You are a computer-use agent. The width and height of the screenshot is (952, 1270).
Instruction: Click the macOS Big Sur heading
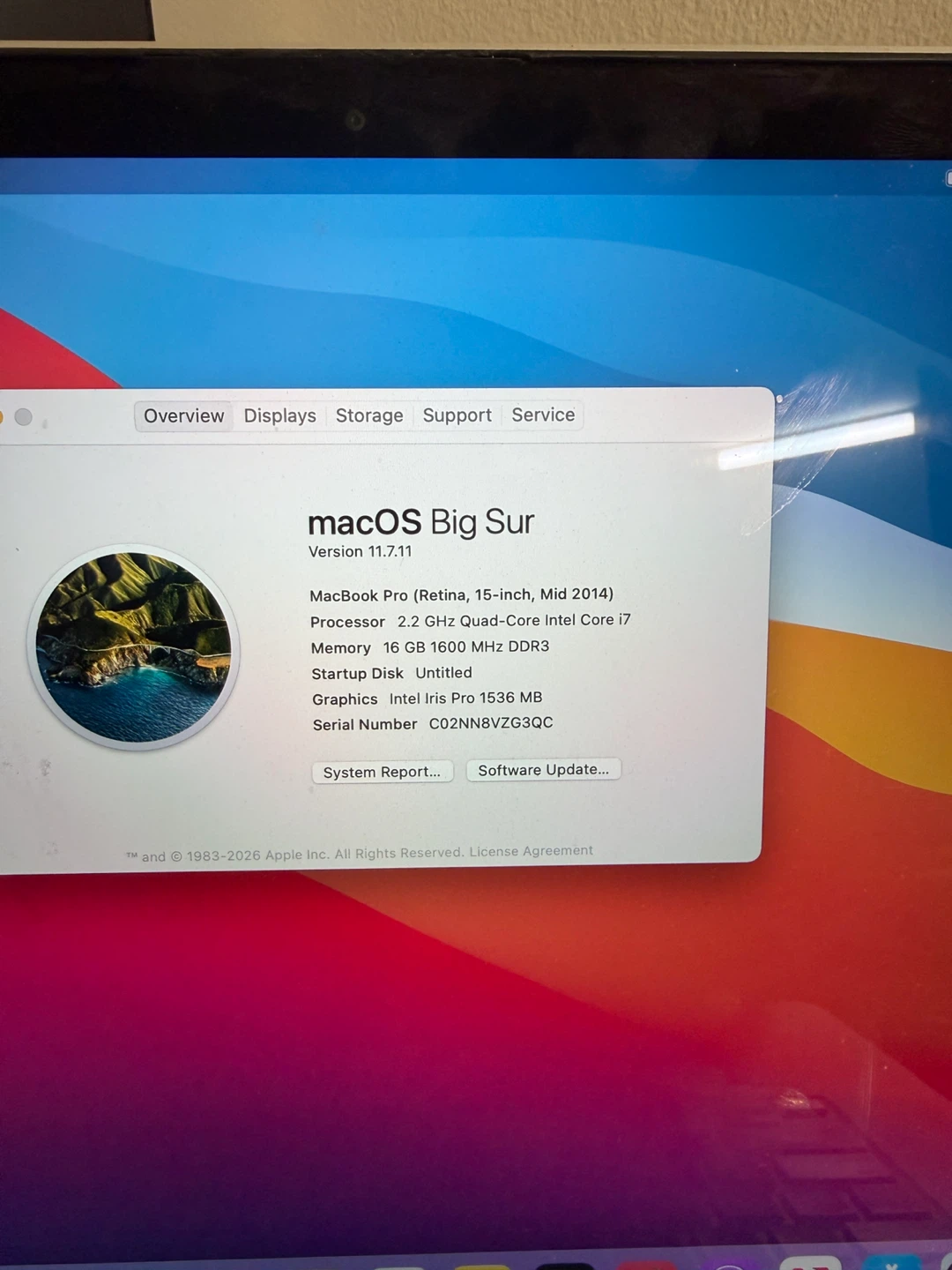pos(420,522)
